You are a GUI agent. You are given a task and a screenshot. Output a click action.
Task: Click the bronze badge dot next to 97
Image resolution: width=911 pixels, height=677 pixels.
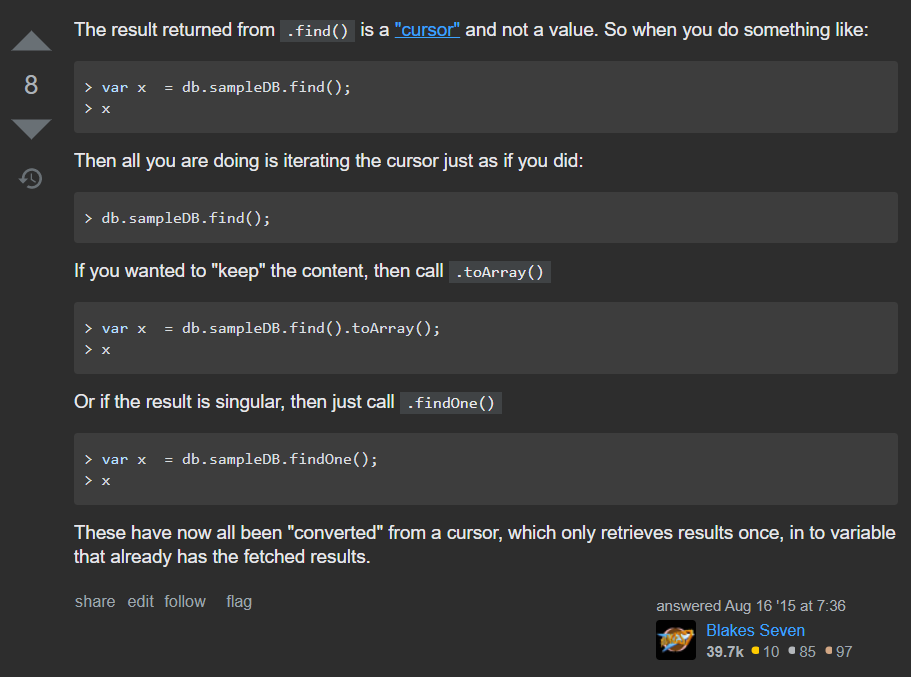pos(829,652)
